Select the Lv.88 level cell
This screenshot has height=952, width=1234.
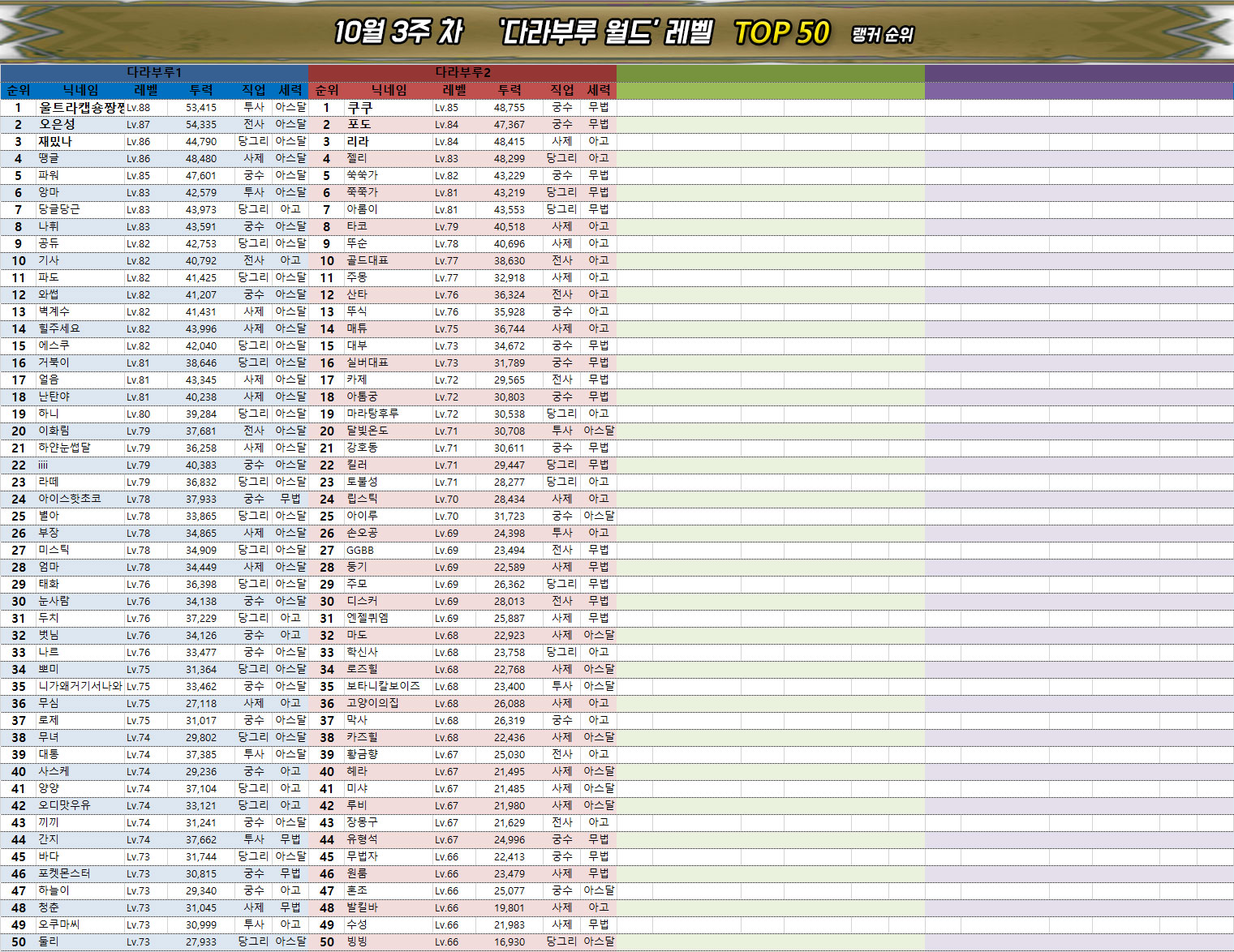click(138, 107)
